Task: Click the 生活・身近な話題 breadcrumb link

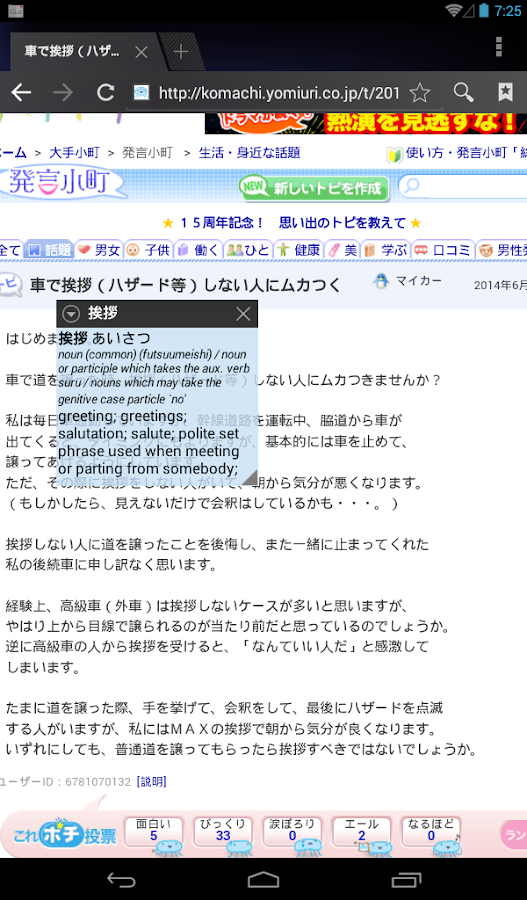Action: click(x=249, y=153)
